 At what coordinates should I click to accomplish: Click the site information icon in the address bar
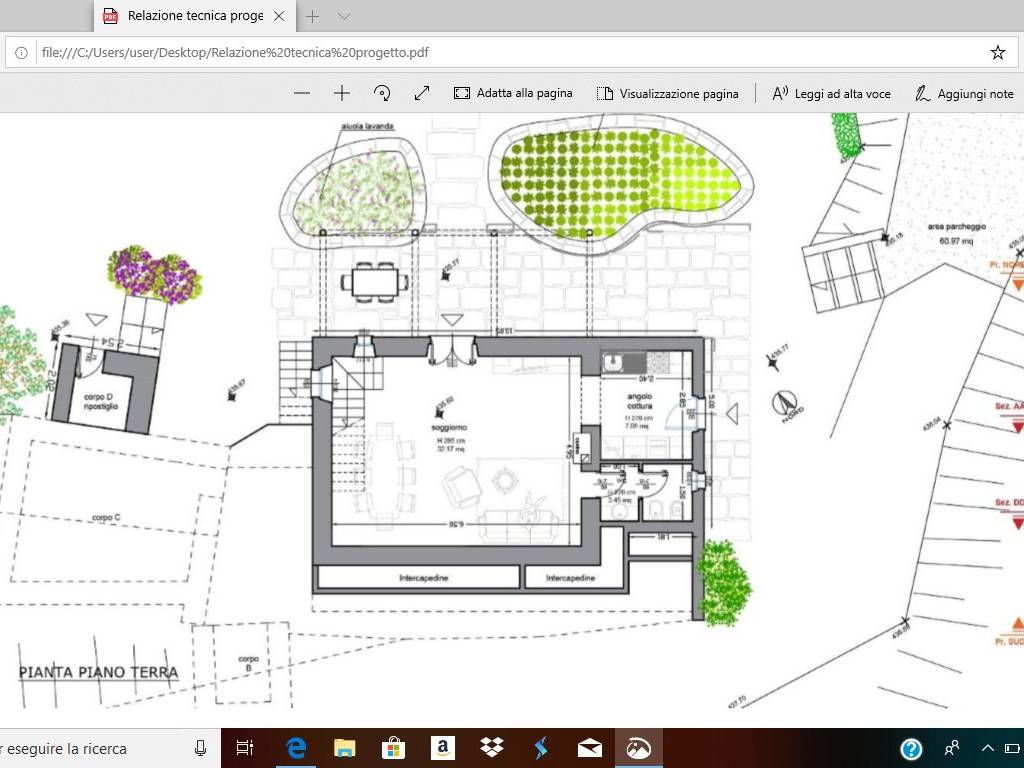point(21,52)
